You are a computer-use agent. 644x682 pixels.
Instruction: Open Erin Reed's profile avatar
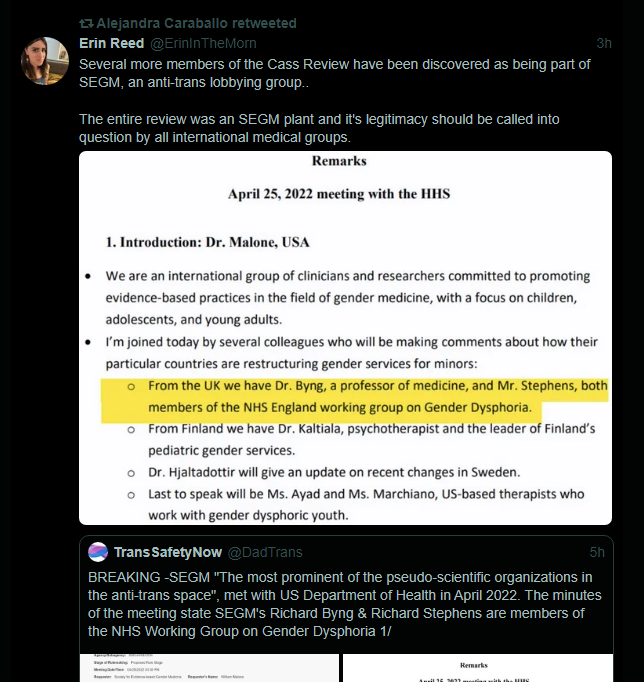[45, 61]
